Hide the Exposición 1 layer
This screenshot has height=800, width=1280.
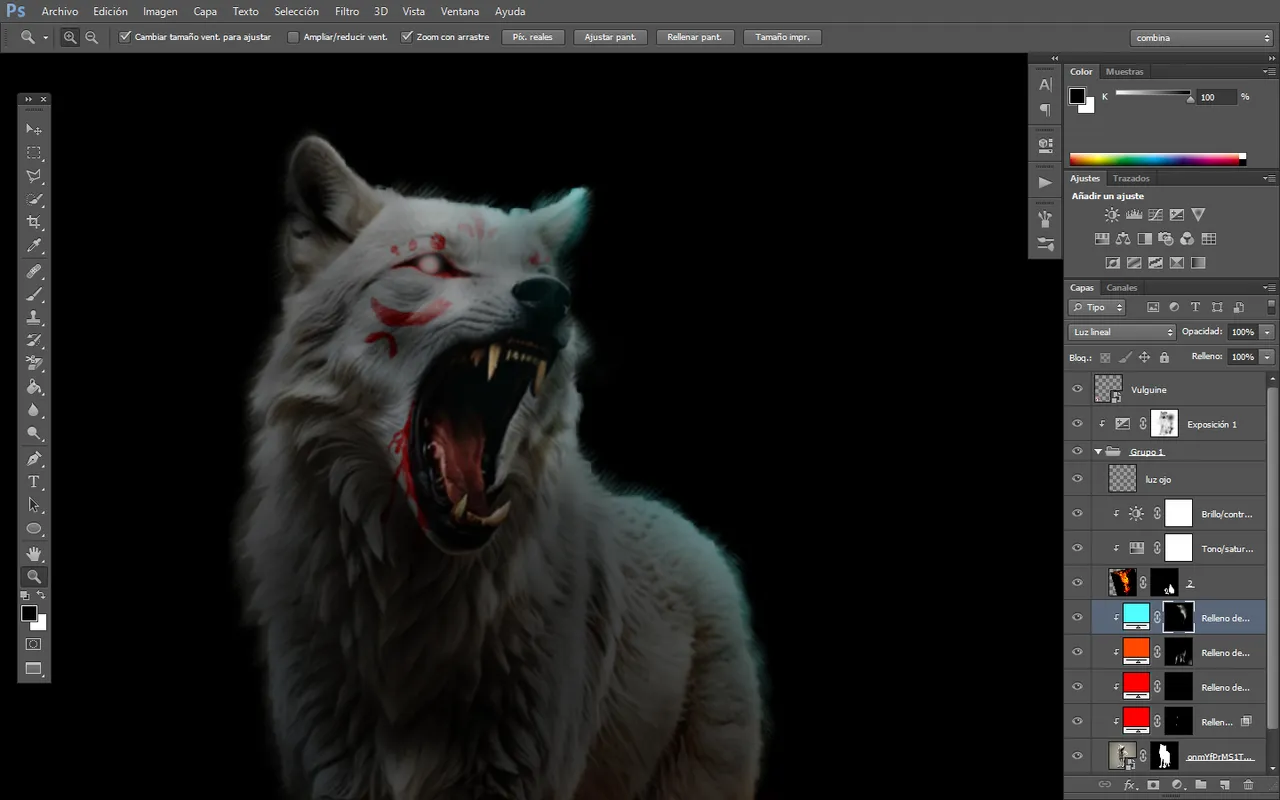click(1077, 424)
